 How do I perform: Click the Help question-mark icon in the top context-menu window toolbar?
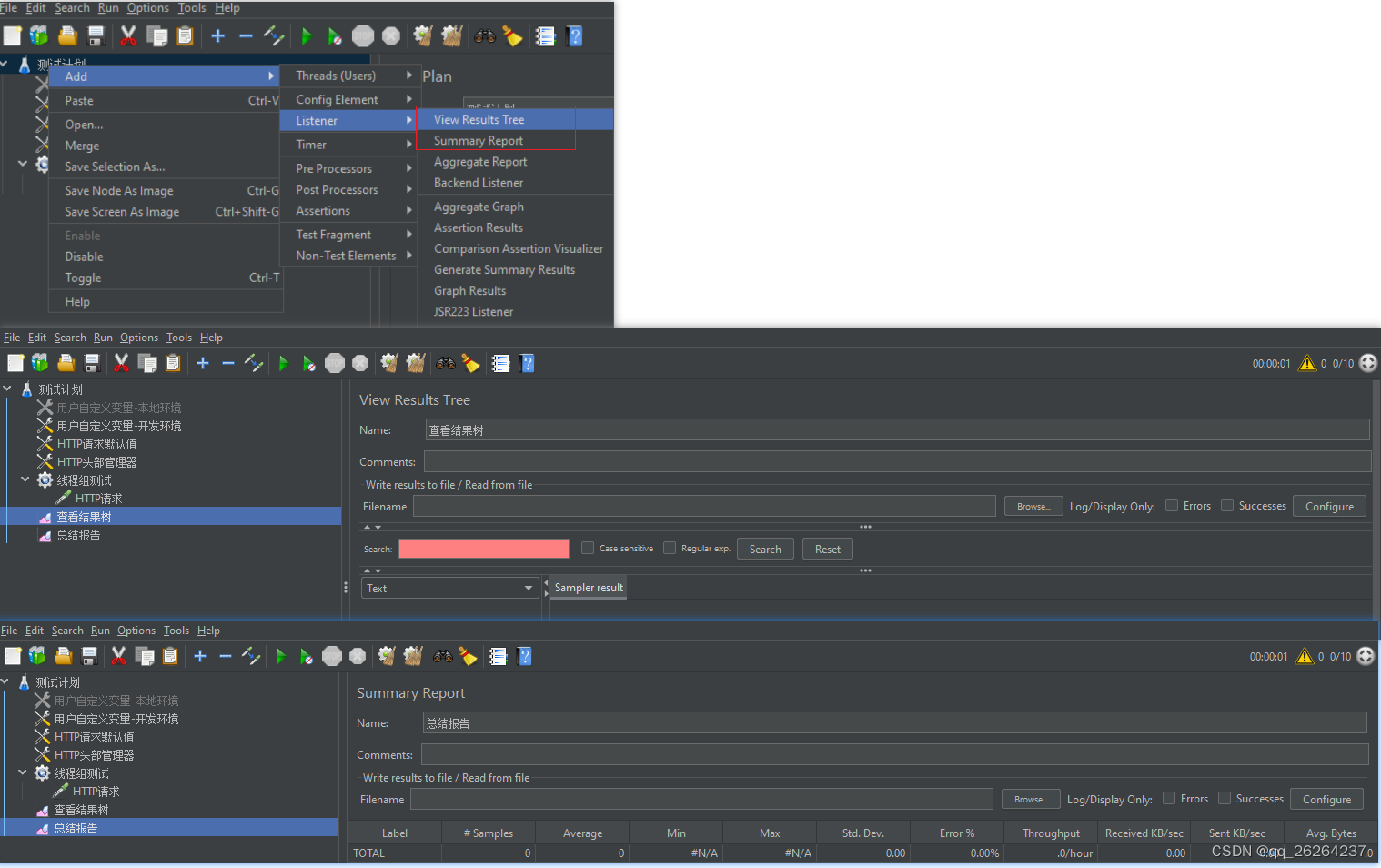pyautogui.click(x=574, y=35)
